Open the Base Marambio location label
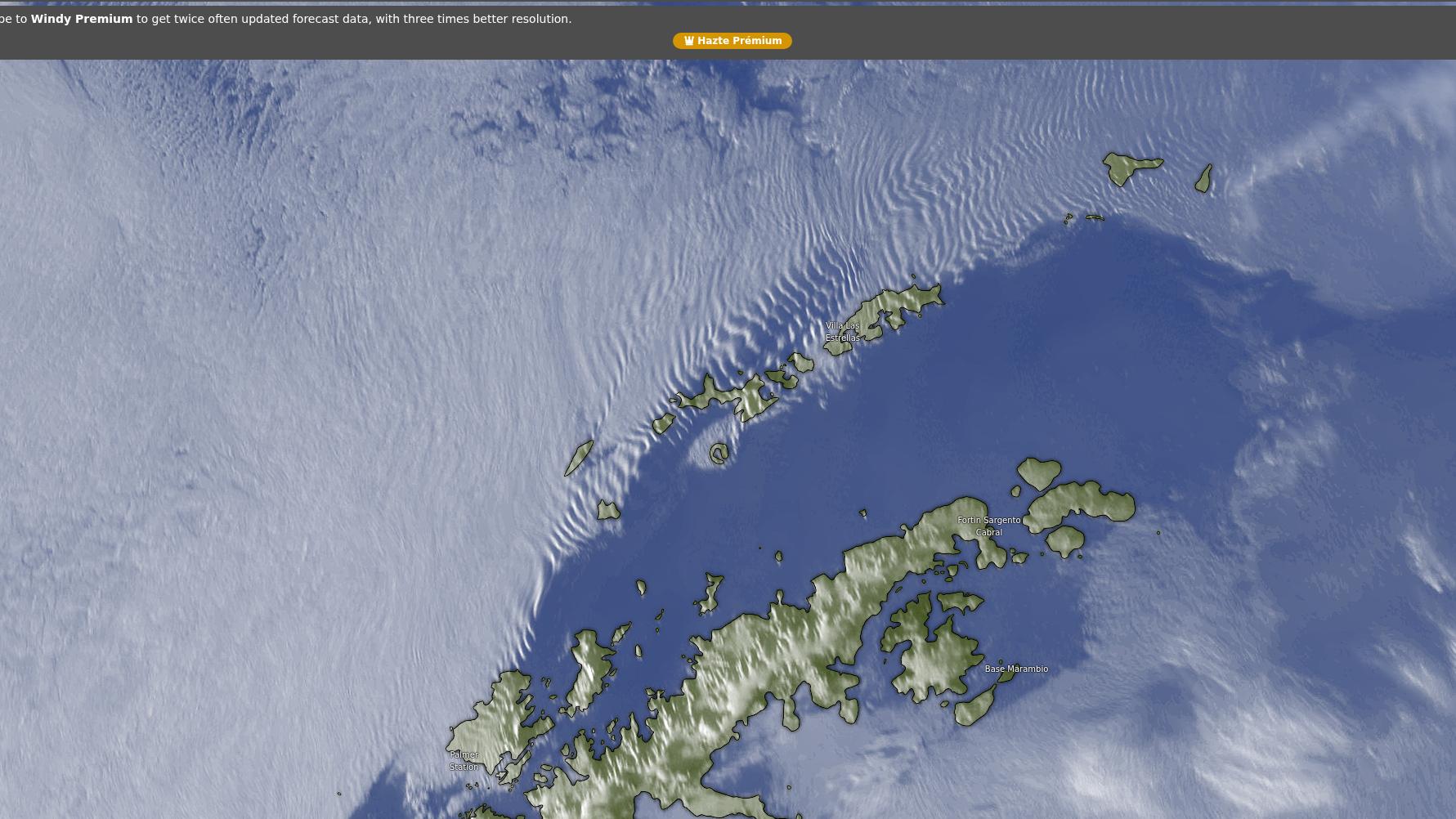 tap(1015, 669)
